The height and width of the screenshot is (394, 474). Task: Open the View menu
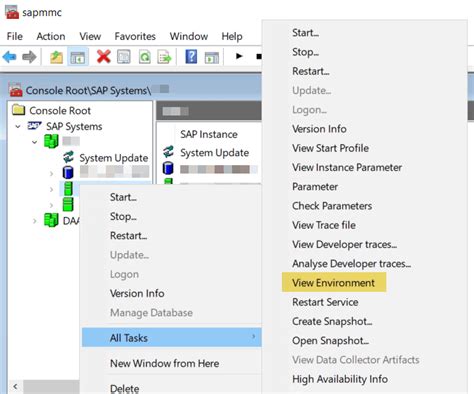90,36
